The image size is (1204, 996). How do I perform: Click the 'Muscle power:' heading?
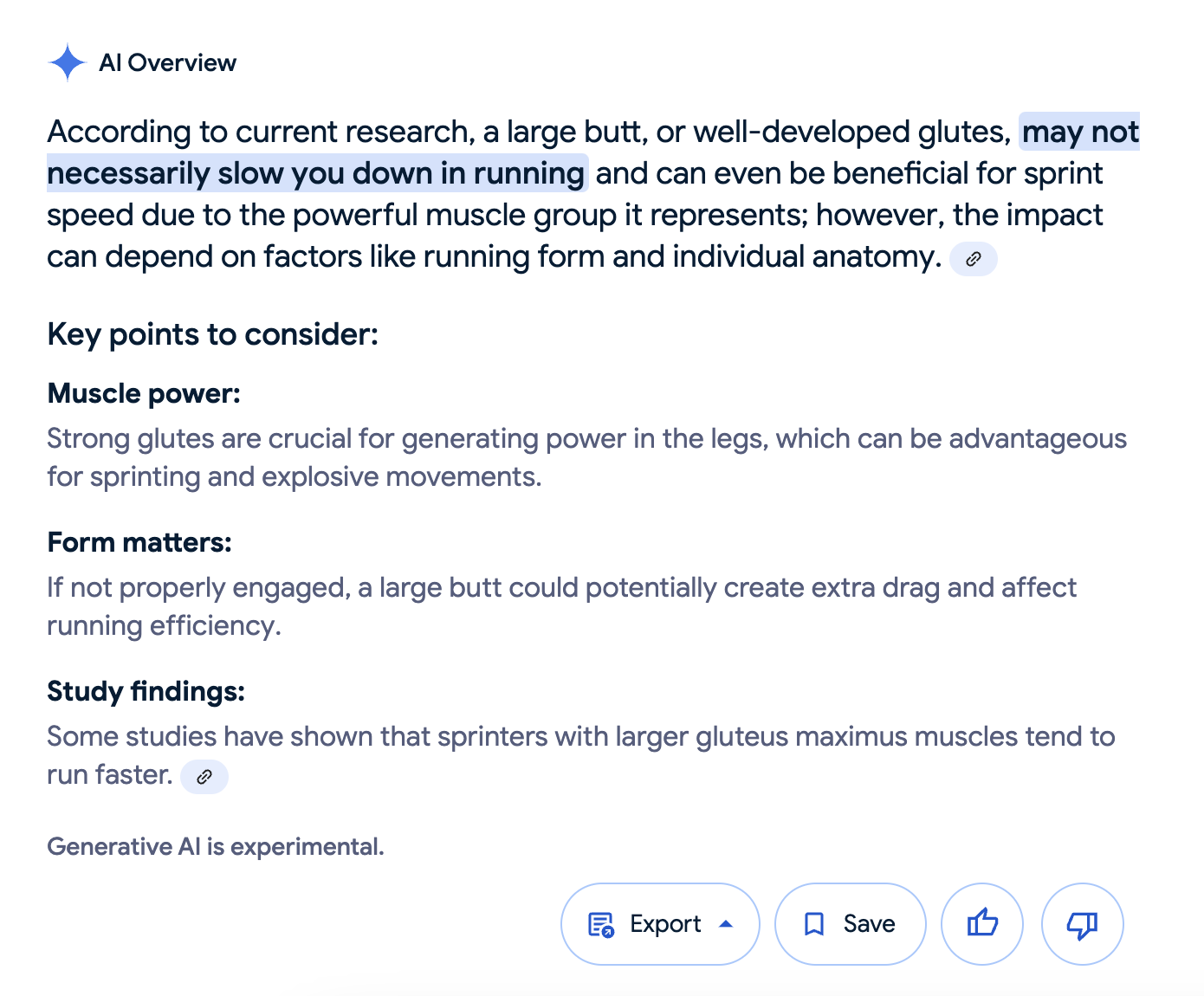pyautogui.click(x=144, y=393)
